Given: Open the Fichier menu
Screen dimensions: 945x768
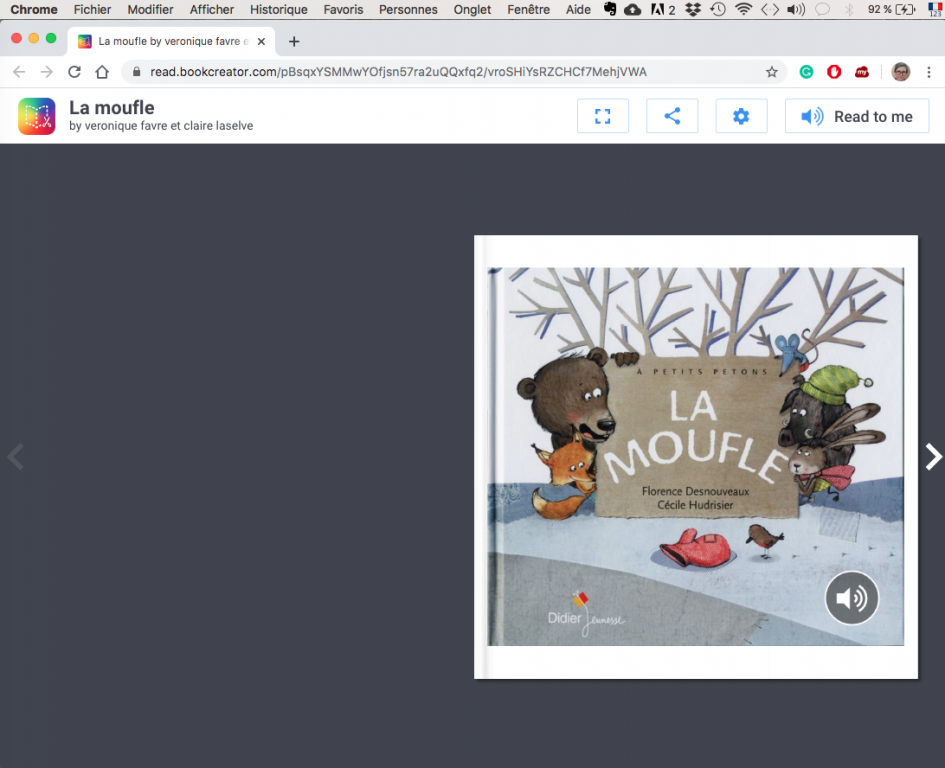Looking at the screenshot, I should point(92,10).
